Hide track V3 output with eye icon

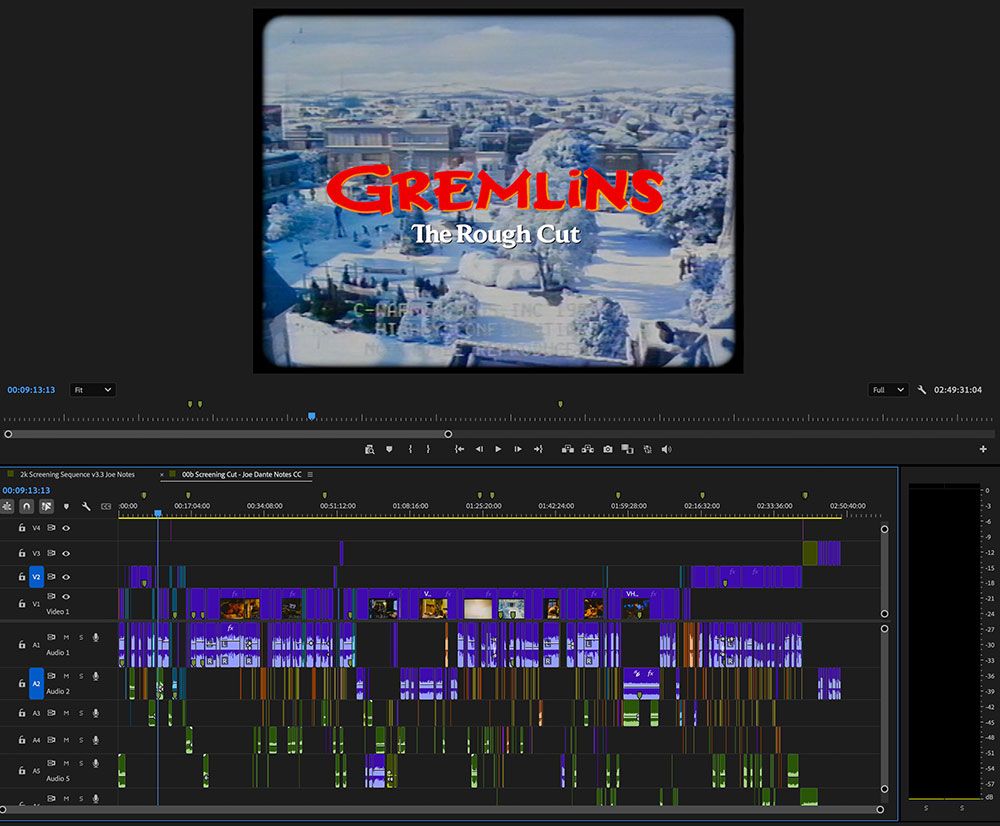click(x=66, y=554)
